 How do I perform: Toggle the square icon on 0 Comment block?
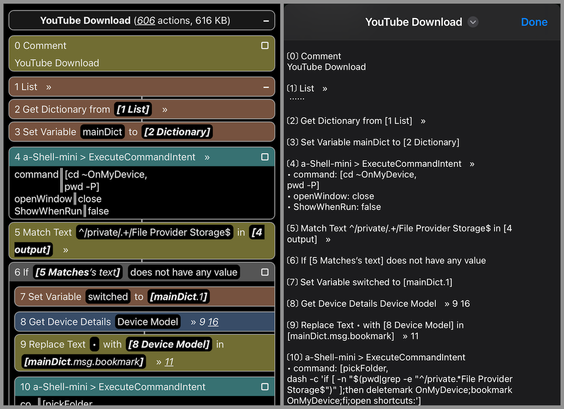(265, 45)
